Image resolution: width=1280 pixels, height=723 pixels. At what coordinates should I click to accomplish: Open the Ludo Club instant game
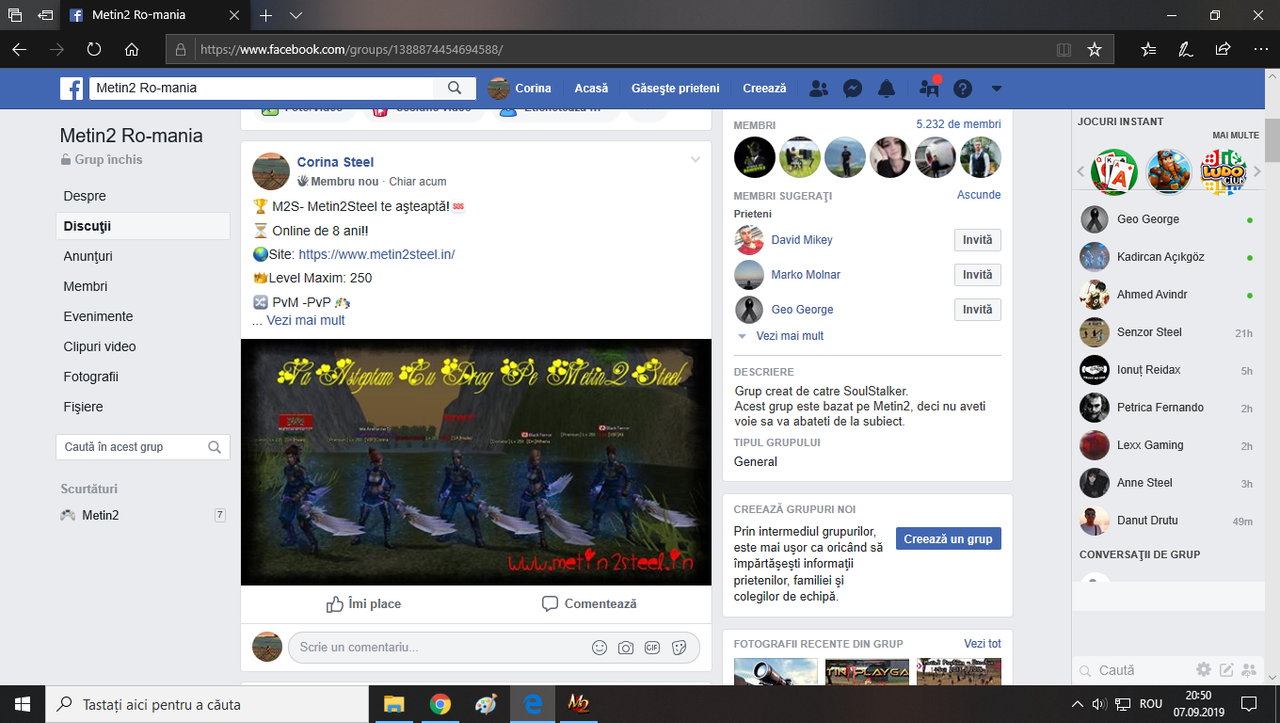coord(1223,172)
